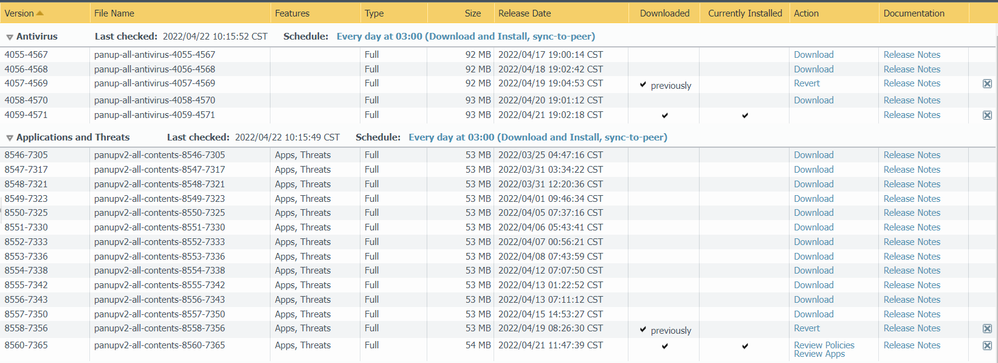Revert to antivirus version 4057-4569
998x363 pixels.
(x=806, y=83)
